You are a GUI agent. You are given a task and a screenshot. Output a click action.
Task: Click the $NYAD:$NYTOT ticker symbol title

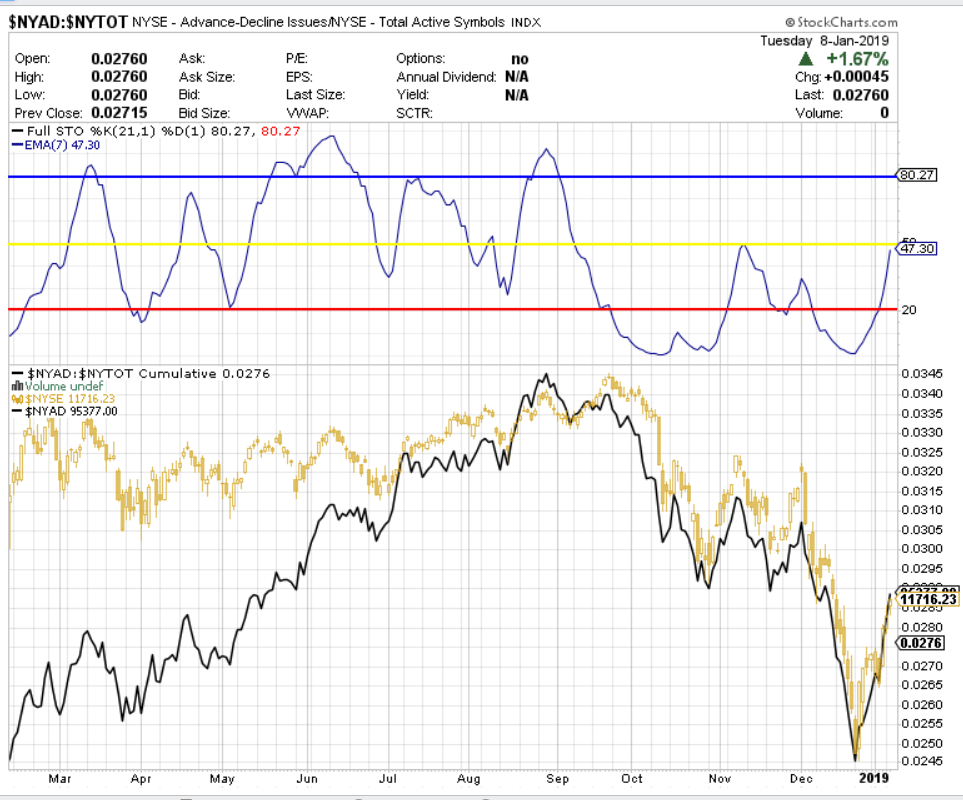coord(67,21)
